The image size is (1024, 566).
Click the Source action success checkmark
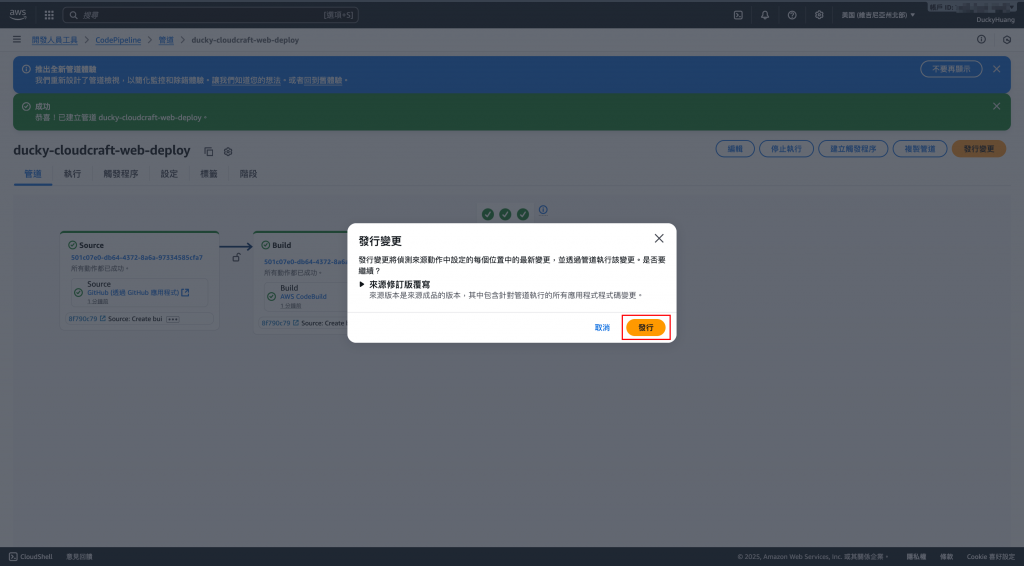pos(78,292)
